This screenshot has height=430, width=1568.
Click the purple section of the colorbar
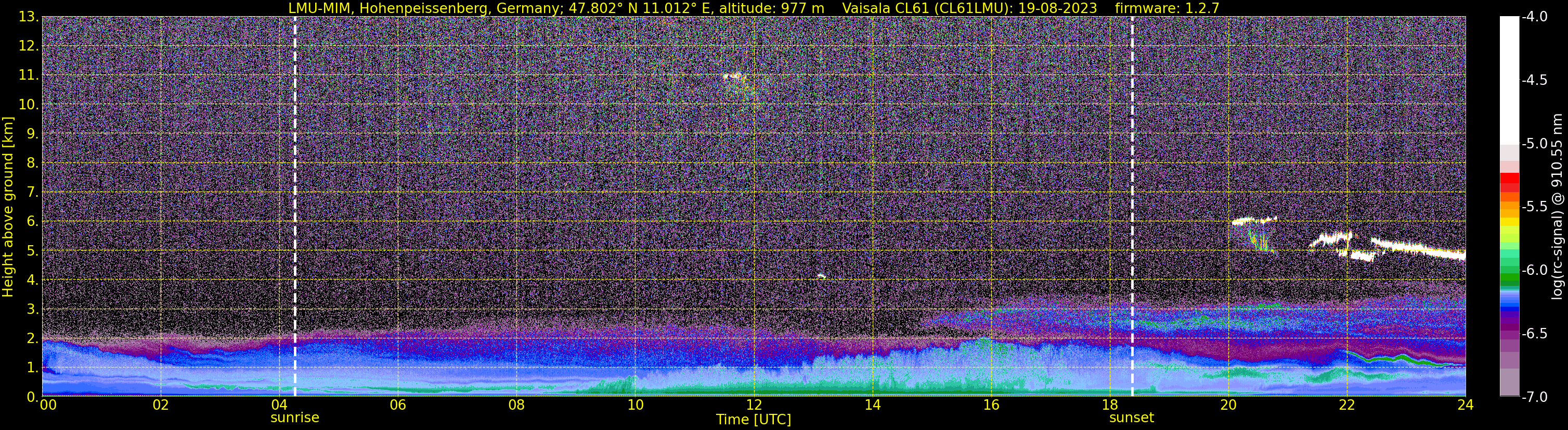[x=1510, y=323]
